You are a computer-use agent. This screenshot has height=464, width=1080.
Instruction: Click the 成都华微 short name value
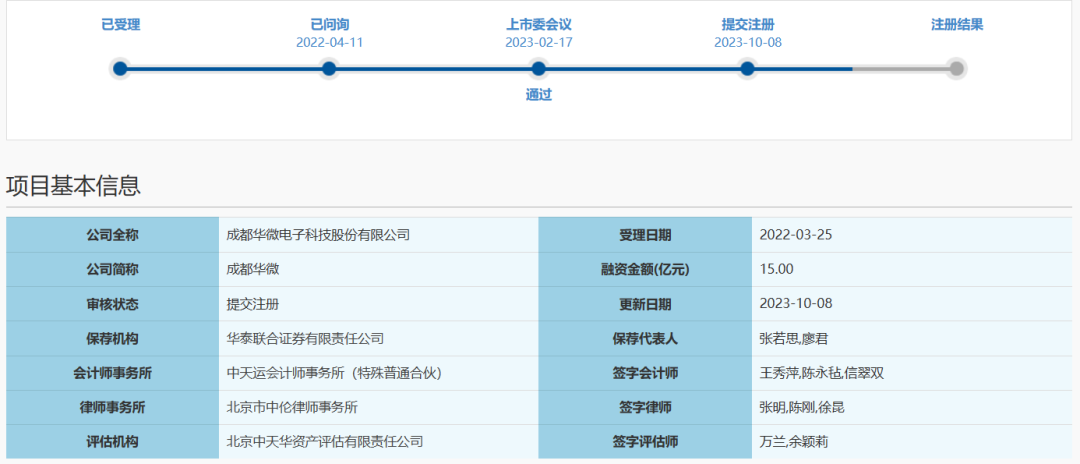(x=253, y=269)
